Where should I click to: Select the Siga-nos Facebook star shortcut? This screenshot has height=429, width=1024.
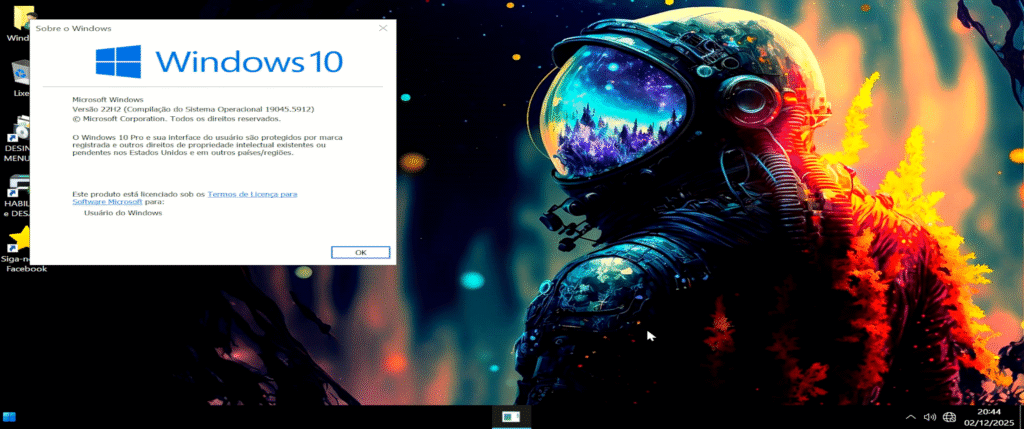pyautogui.click(x=18, y=250)
